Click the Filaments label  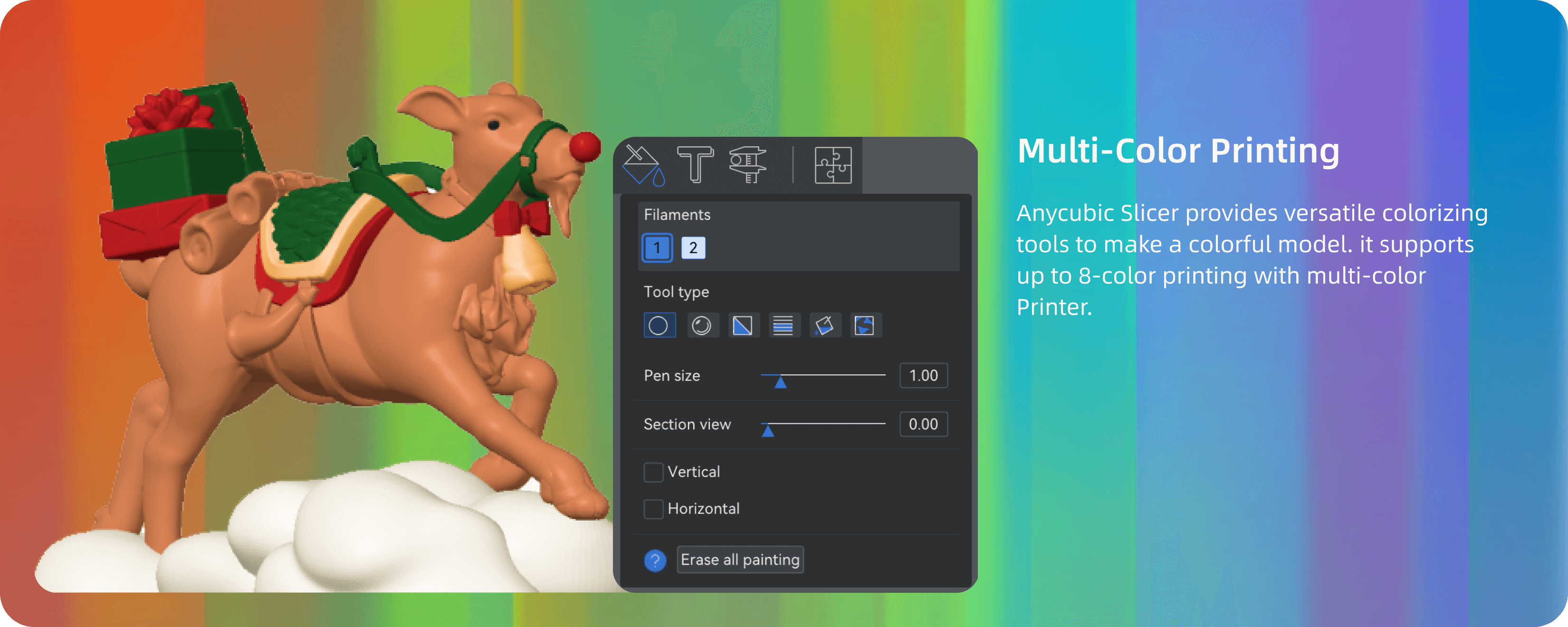(x=677, y=214)
